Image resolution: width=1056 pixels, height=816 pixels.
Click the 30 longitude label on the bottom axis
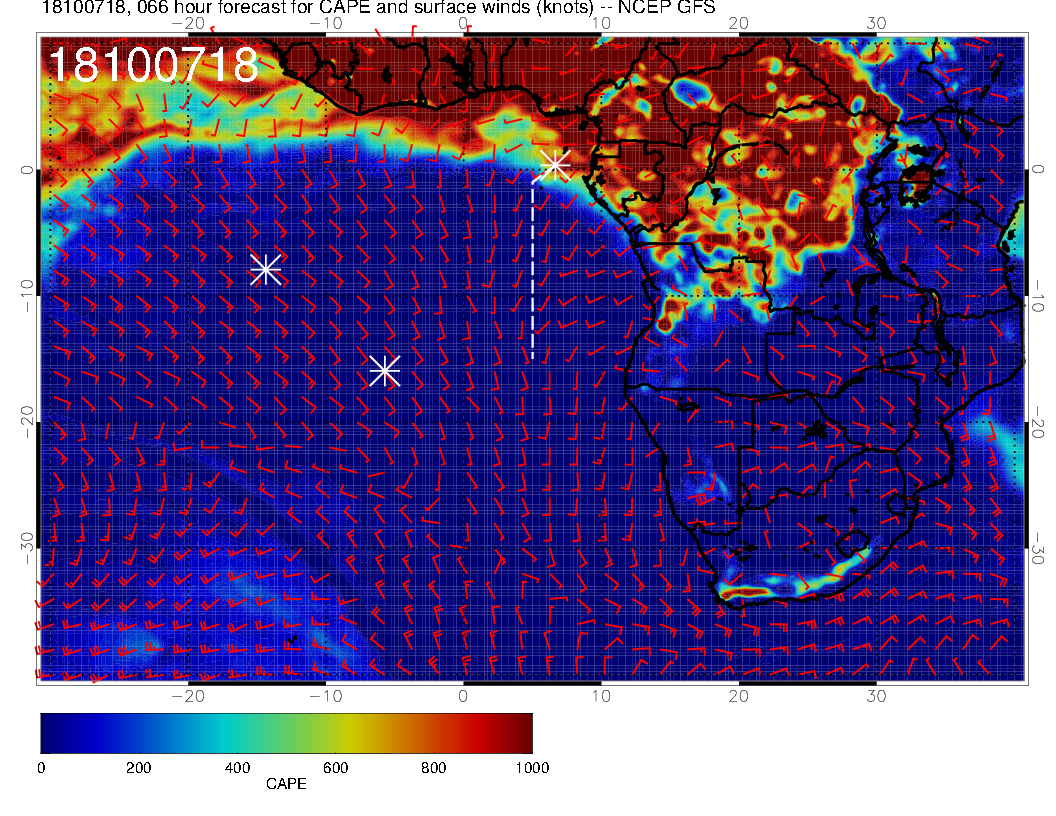coord(876,696)
